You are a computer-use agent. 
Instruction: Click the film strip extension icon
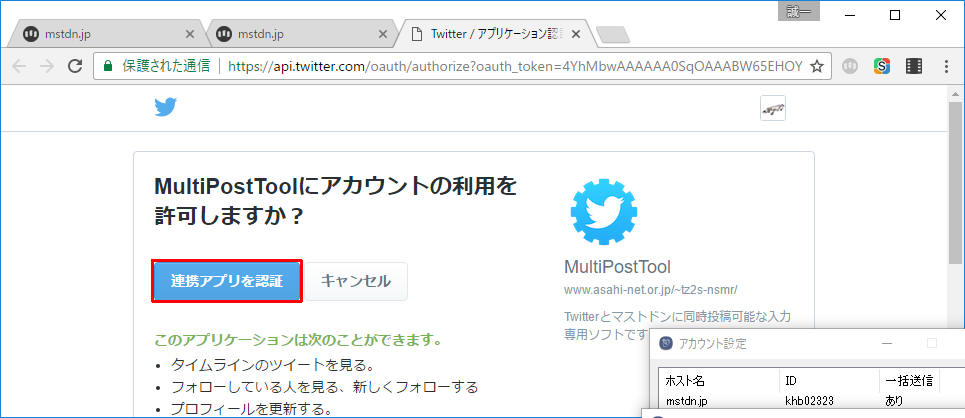tap(914, 66)
